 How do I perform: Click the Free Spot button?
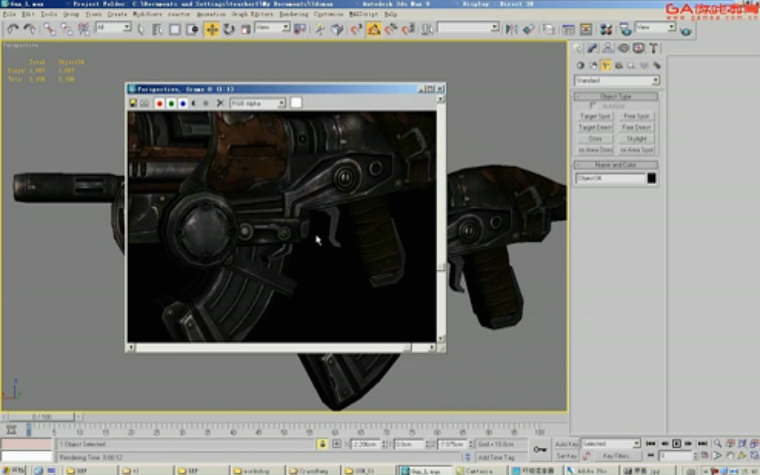(636, 116)
